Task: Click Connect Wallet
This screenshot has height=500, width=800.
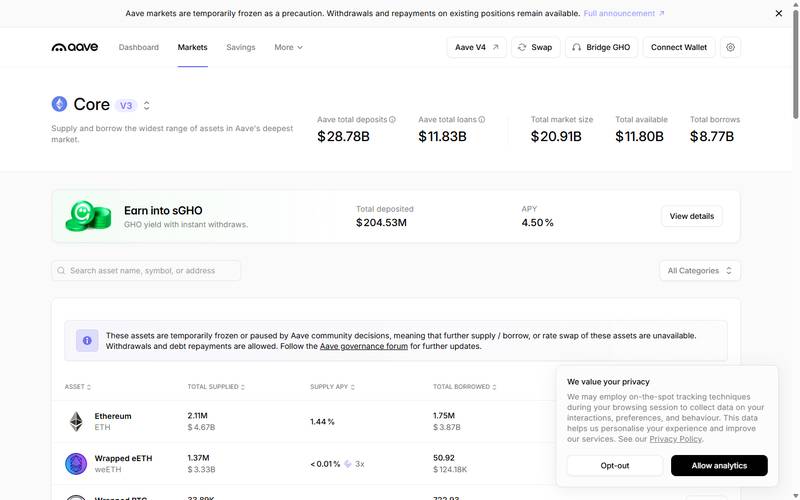Action: 679,47
